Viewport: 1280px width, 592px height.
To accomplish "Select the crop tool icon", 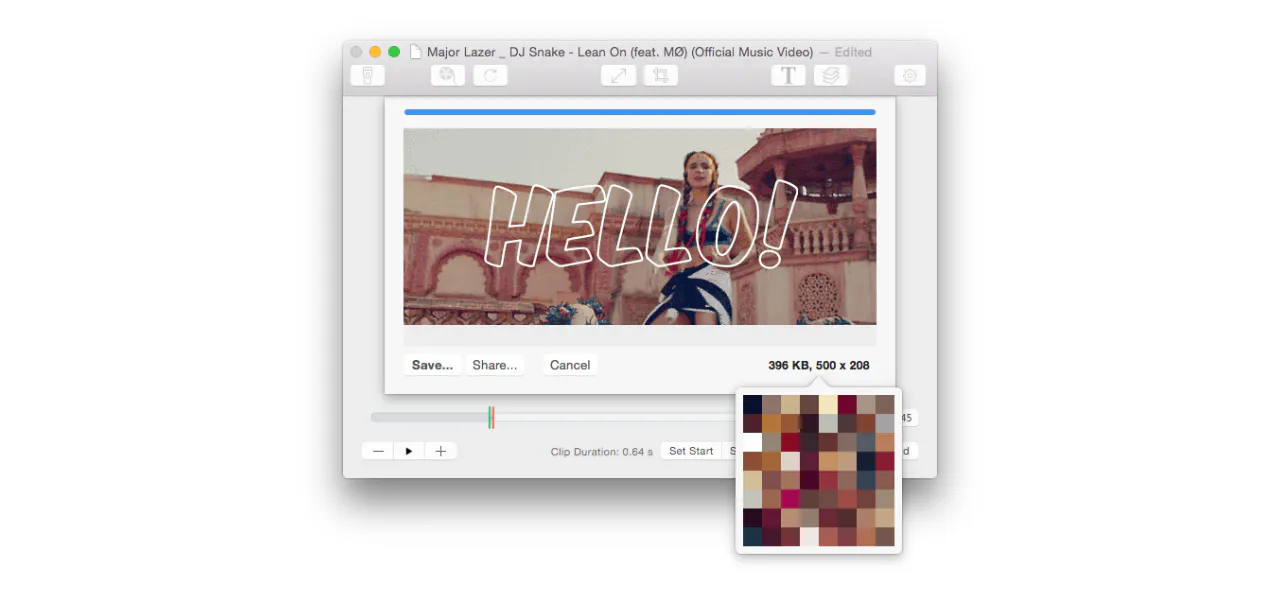I will (661, 75).
